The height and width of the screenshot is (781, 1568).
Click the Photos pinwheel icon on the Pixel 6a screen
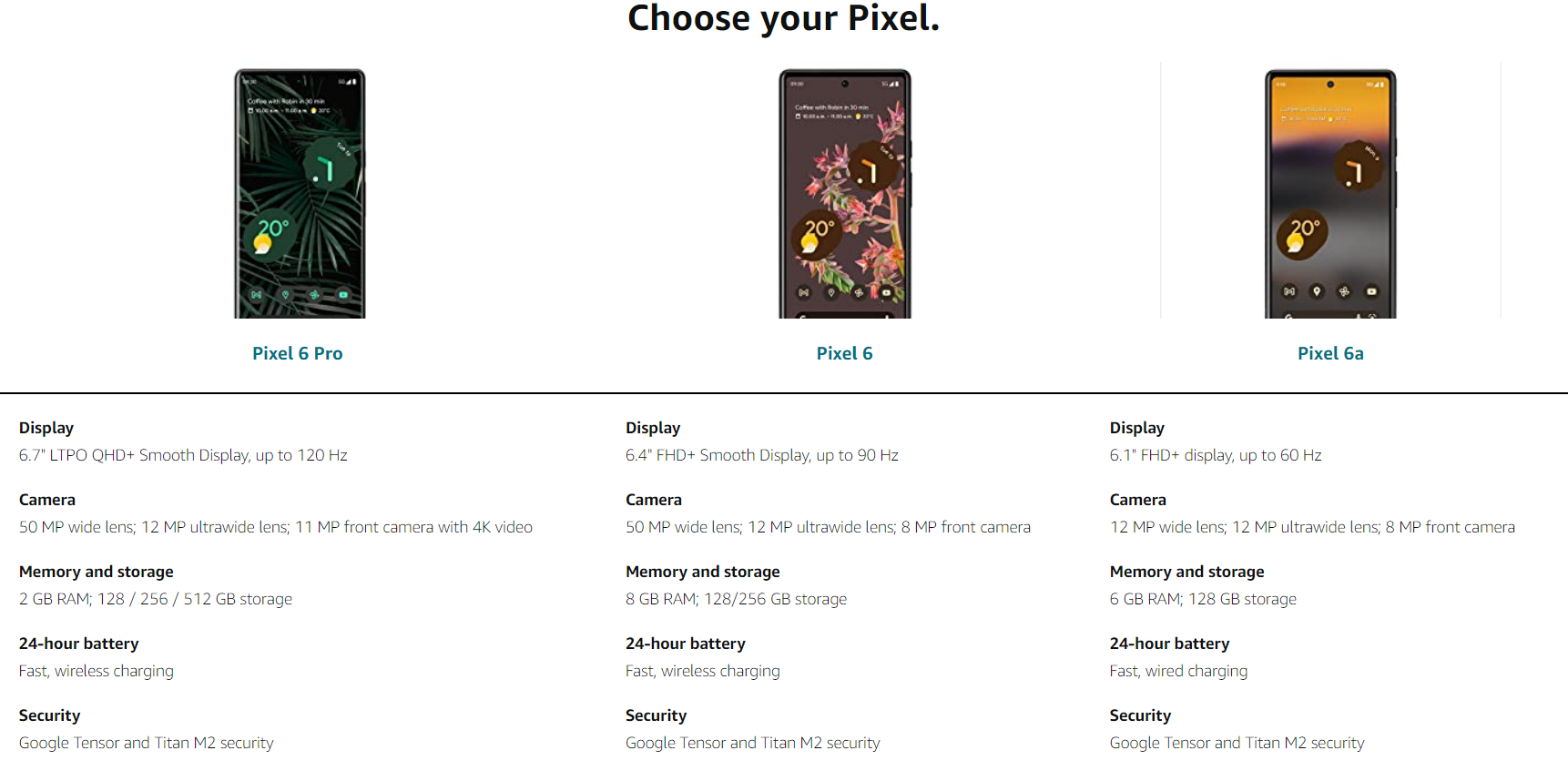point(1344,291)
